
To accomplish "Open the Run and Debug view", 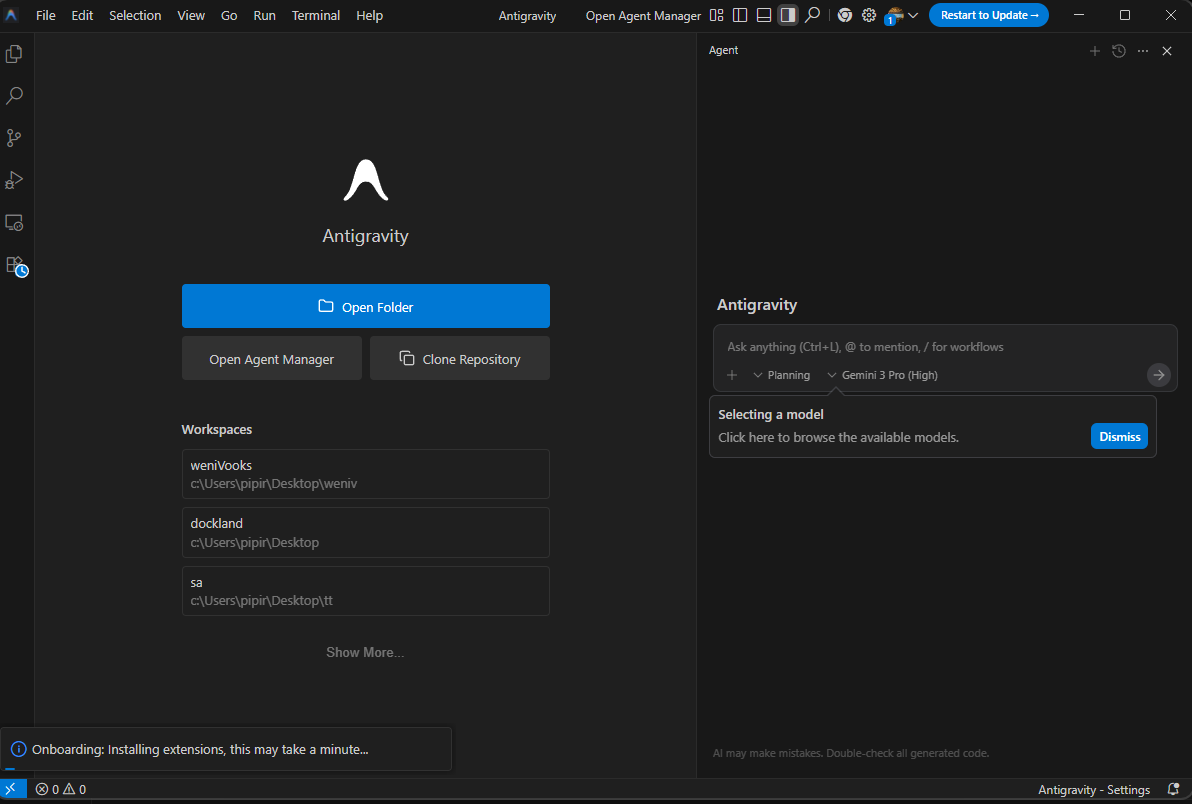I will pyautogui.click(x=15, y=180).
